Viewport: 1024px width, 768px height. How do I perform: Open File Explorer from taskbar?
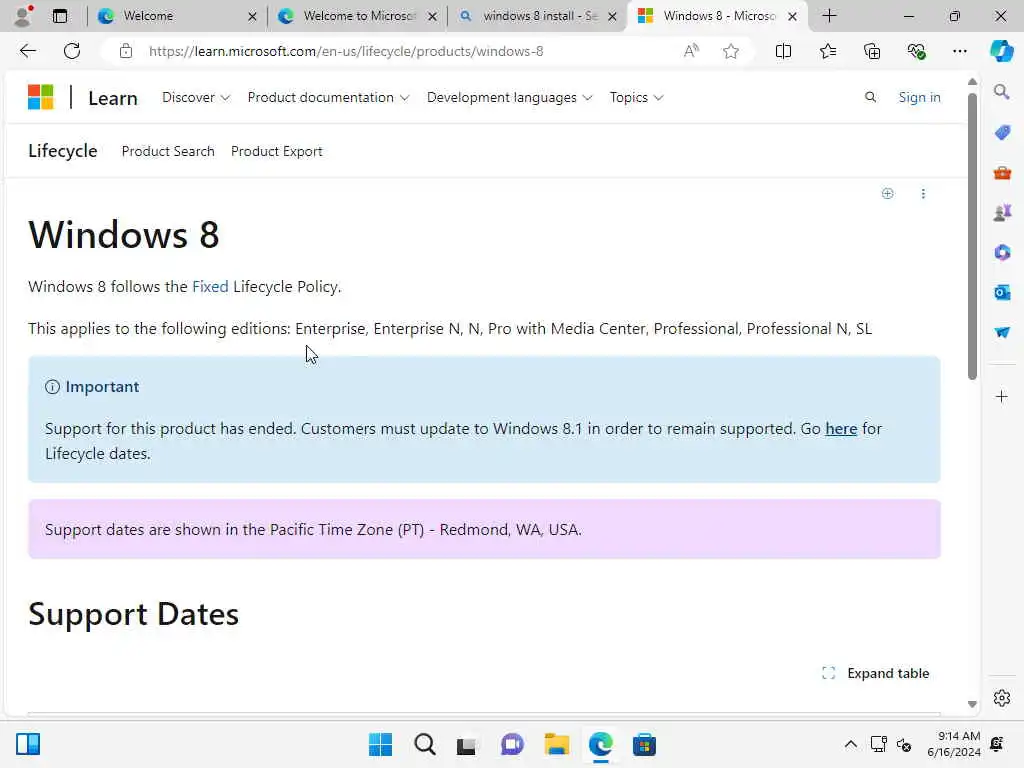556,744
